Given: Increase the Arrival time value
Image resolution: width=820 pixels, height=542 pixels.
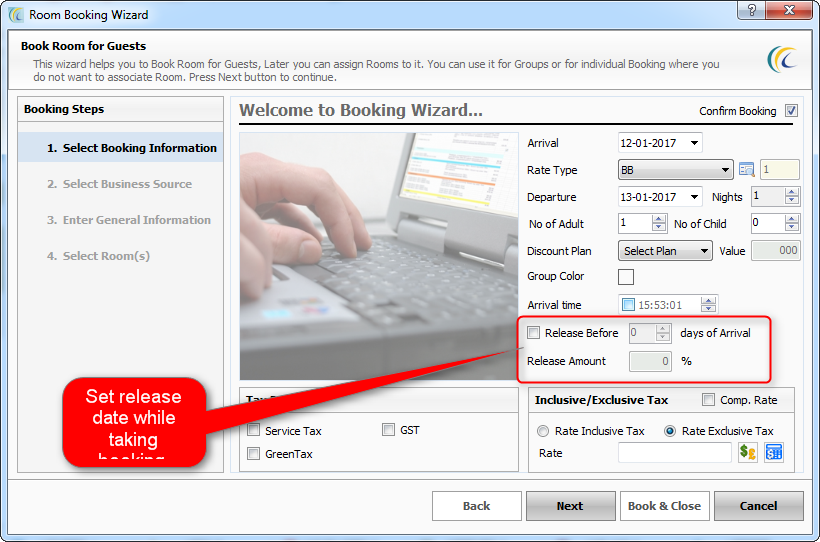Looking at the screenshot, I should (709, 300).
